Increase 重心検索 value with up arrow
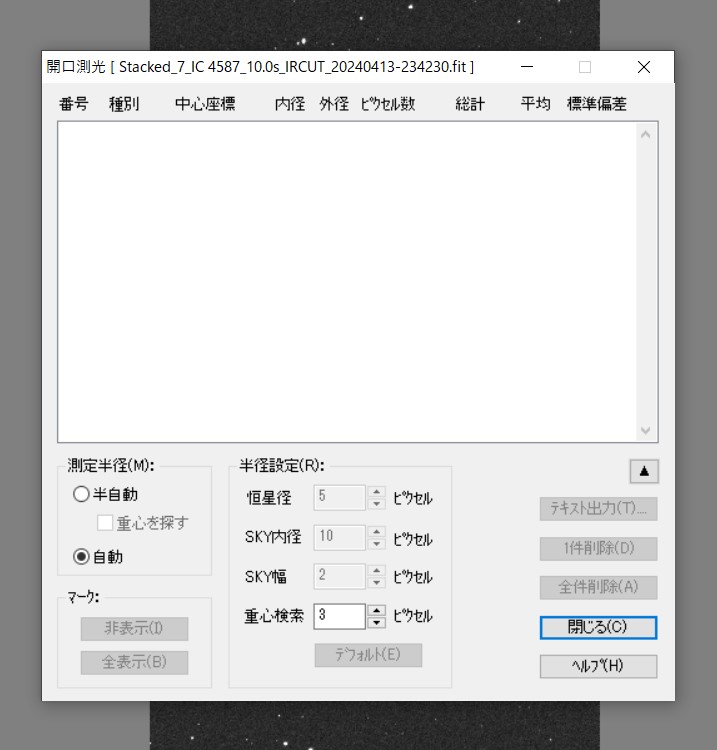The image size is (717, 750). (x=376, y=610)
